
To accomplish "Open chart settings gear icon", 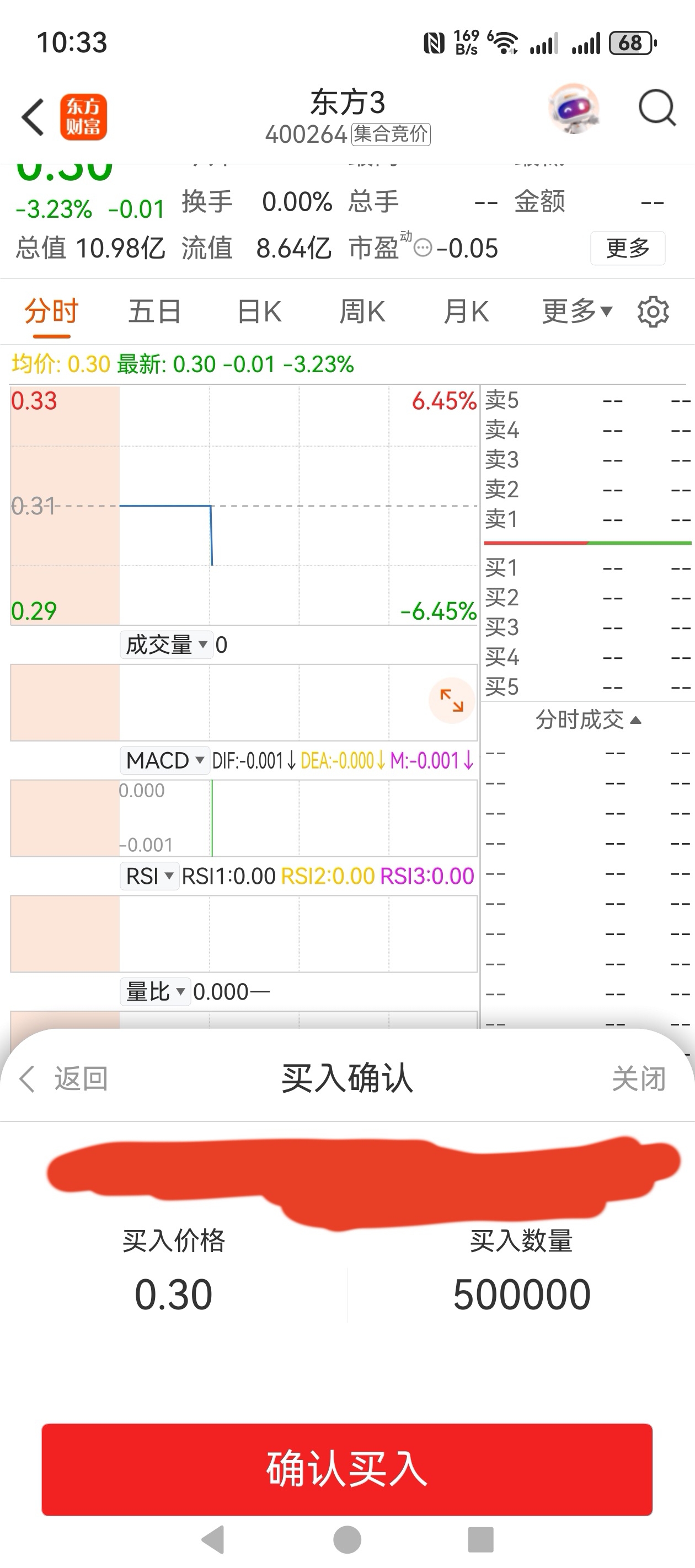I will (x=653, y=312).
